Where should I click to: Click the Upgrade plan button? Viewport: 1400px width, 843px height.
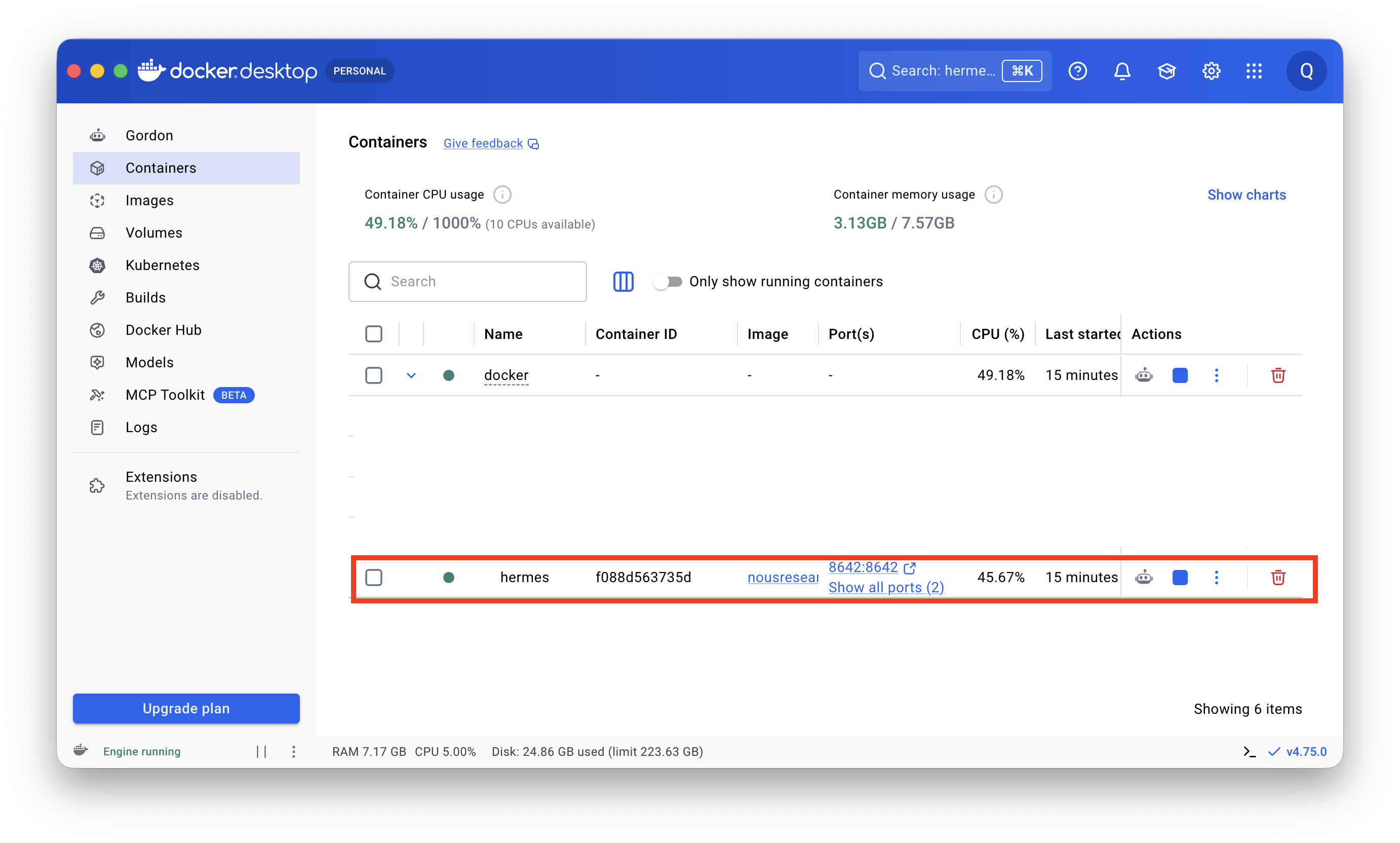[x=186, y=708]
